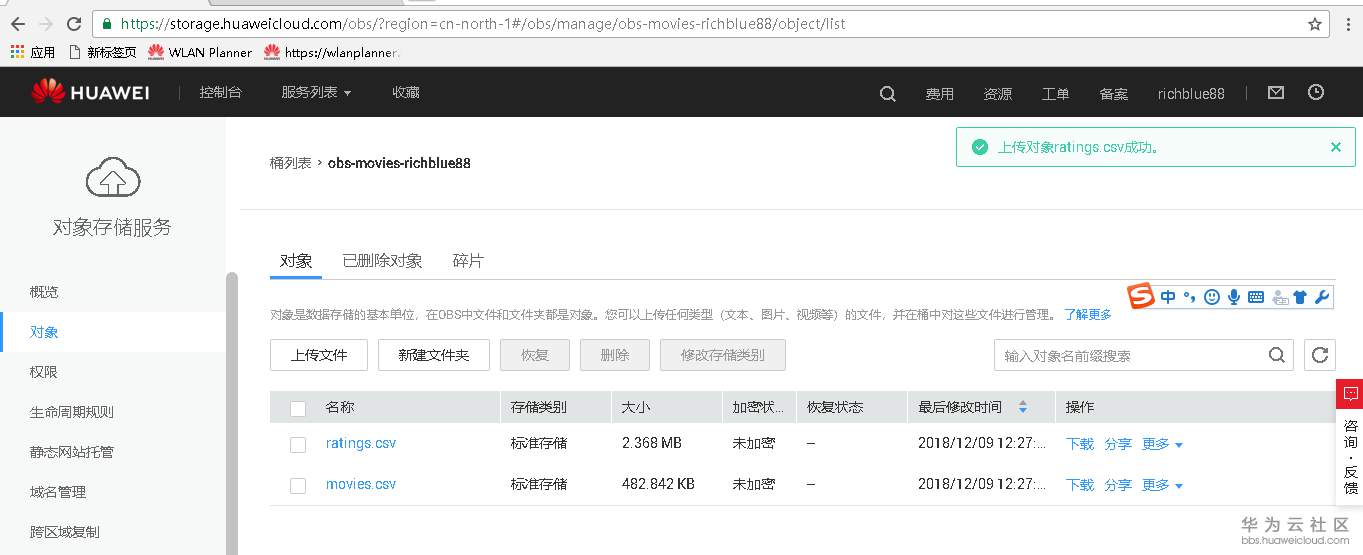Open Chrome three-dot menu
Viewport: 1363px width, 555px height.
click(x=1349, y=23)
